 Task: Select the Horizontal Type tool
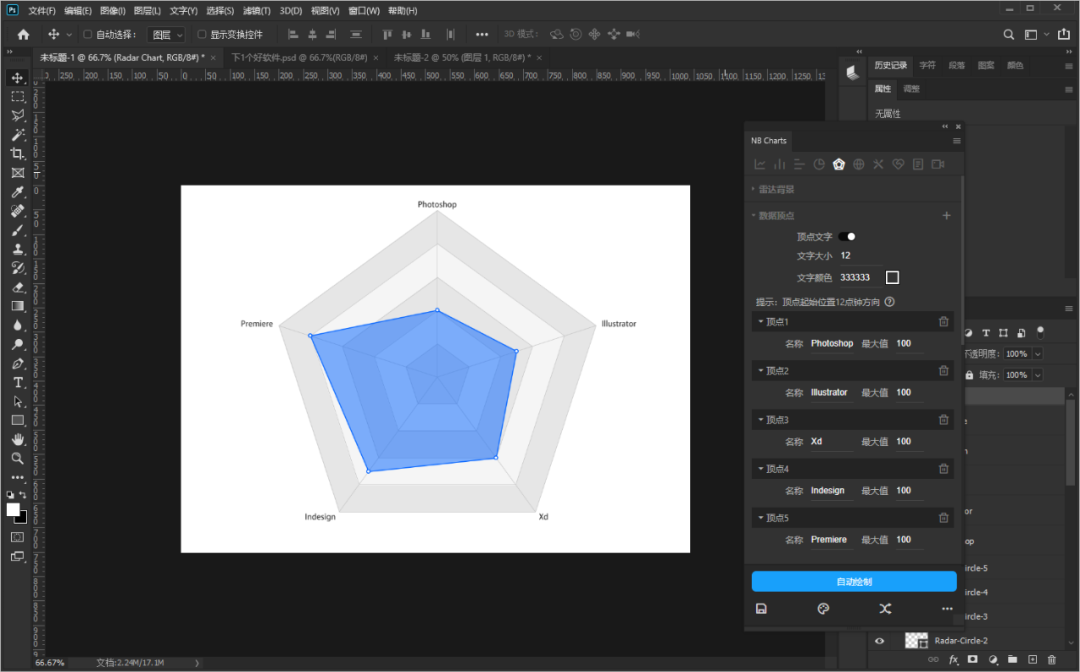pyautogui.click(x=18, y=382)
